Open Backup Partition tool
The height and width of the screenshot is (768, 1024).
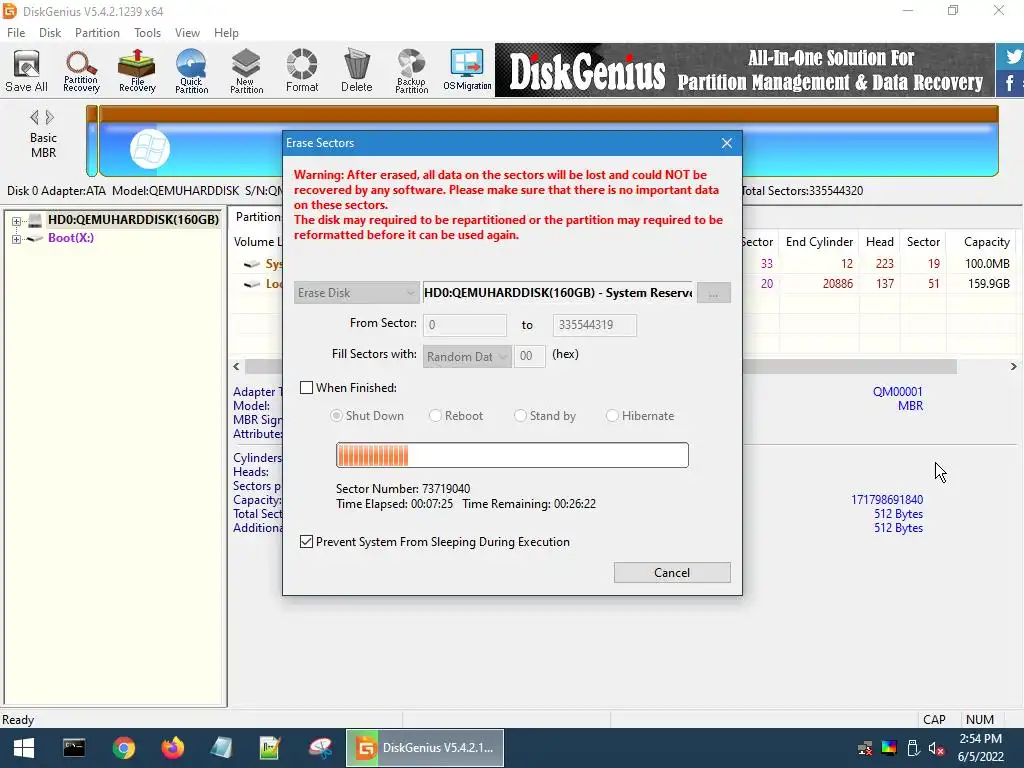point(411,71)
